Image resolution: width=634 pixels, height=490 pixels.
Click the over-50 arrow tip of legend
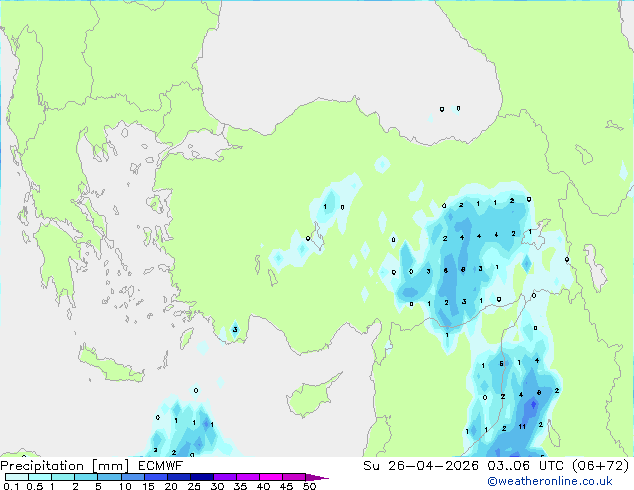click(317, 478)
